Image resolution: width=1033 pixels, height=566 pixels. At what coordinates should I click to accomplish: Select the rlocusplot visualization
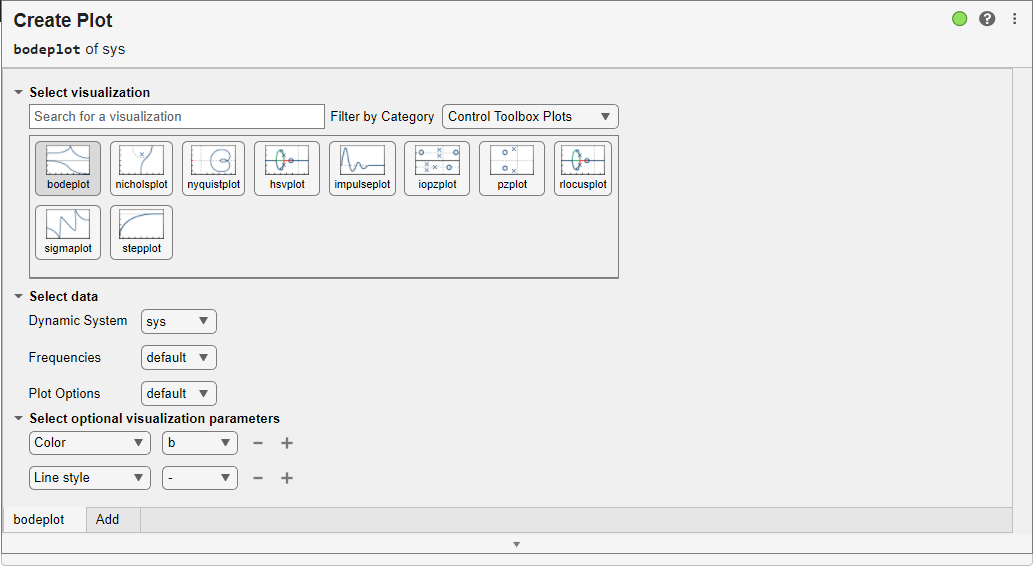tap(583, 169)
